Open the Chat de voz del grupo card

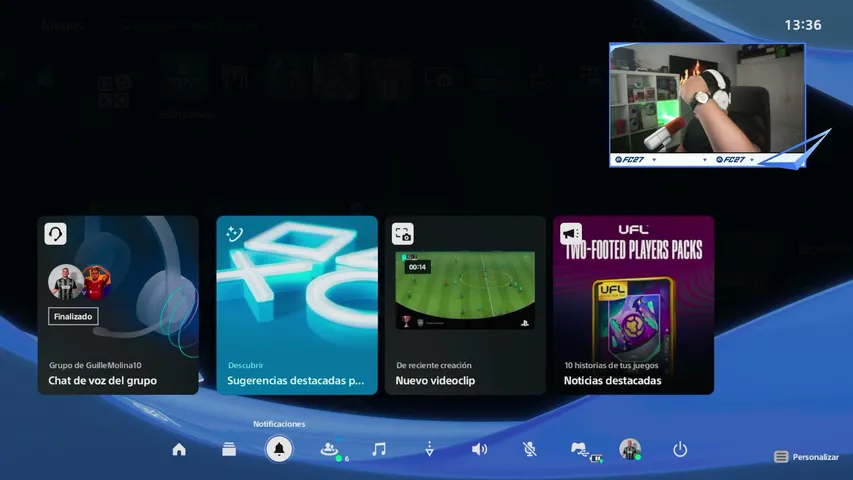click(x=118, y=305)
